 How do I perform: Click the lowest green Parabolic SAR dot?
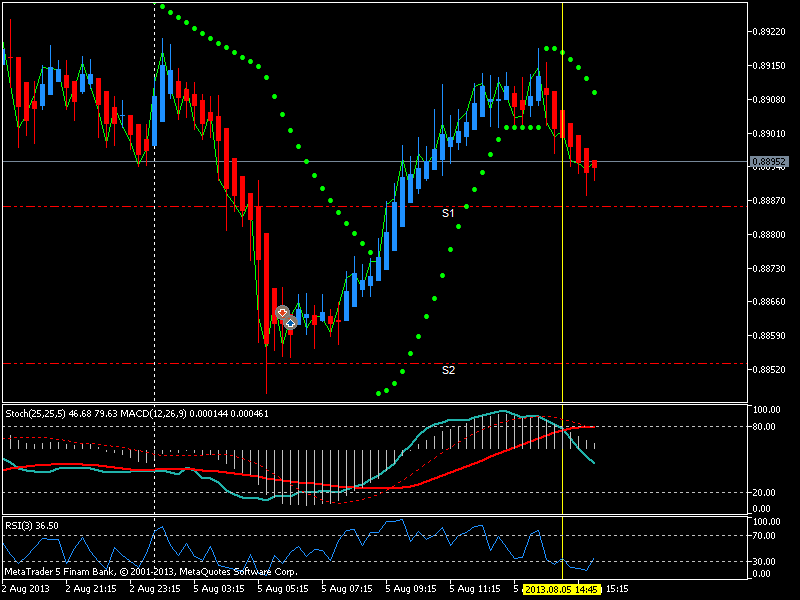coord(378,394)
